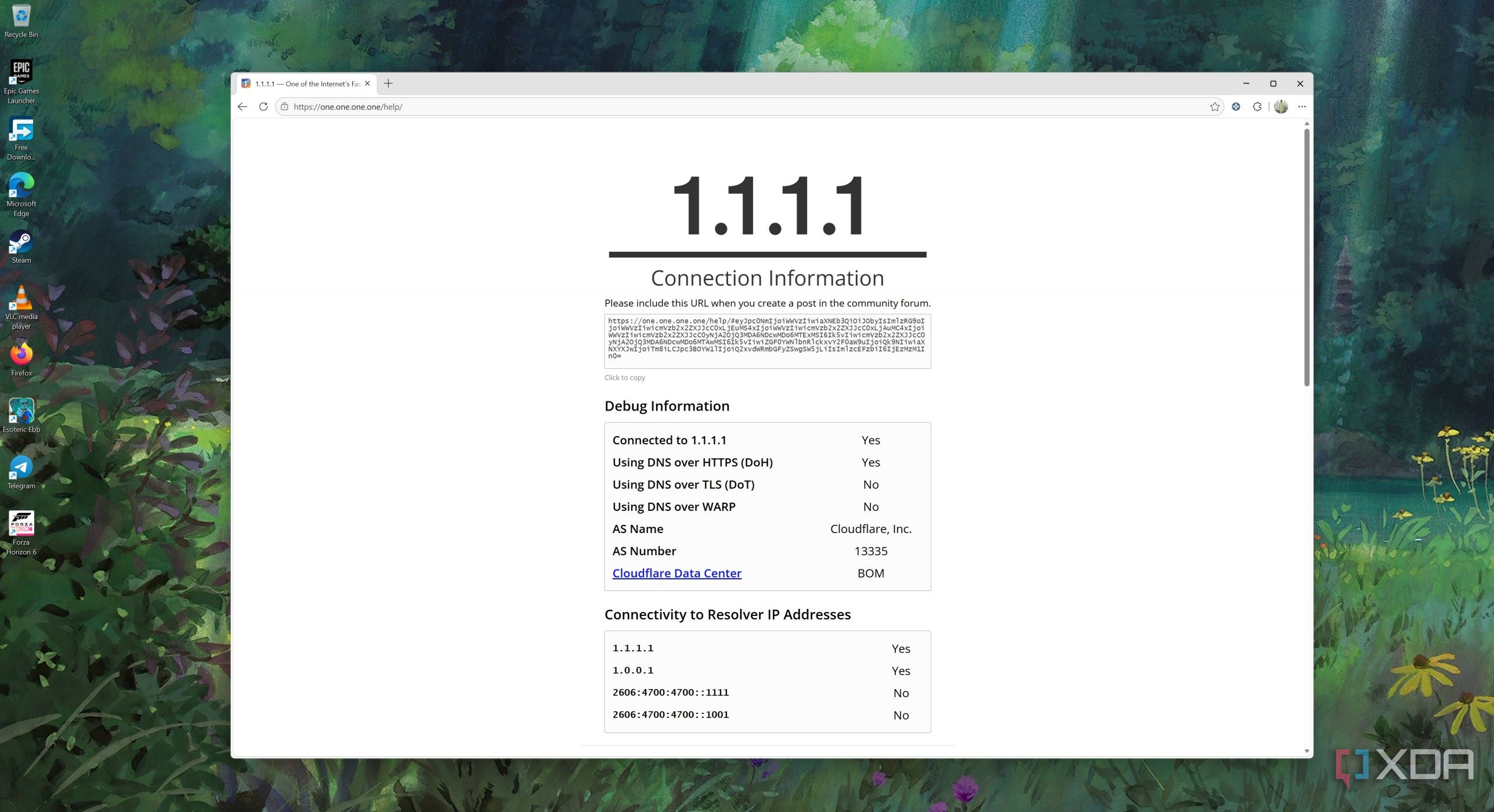This screenshot has width=1494, height=812.
Task: Click the 'Click to copy' caption
Action: pos(624,378)
